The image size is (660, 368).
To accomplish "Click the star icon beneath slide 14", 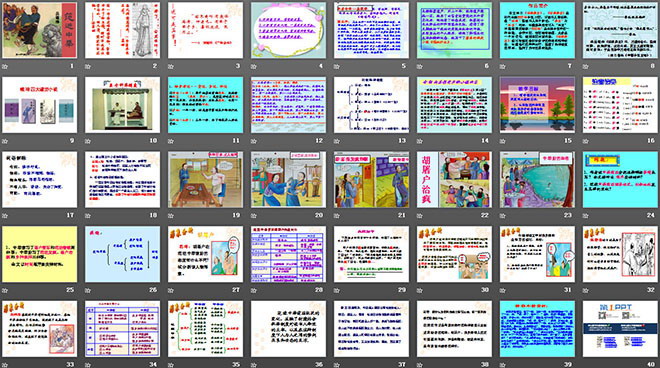I will coord(420,141).
